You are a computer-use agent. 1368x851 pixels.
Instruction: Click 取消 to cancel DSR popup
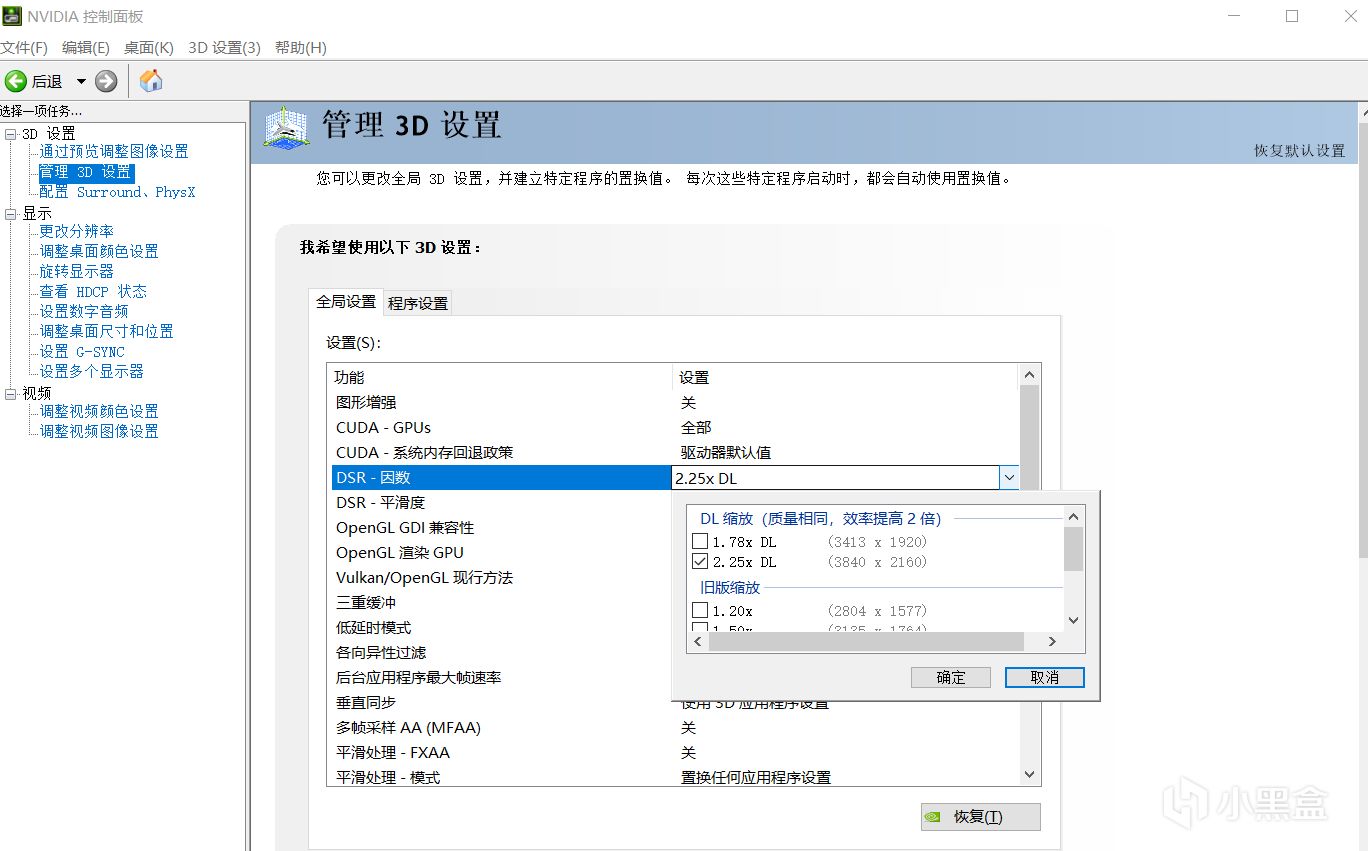click(1045, 677)
